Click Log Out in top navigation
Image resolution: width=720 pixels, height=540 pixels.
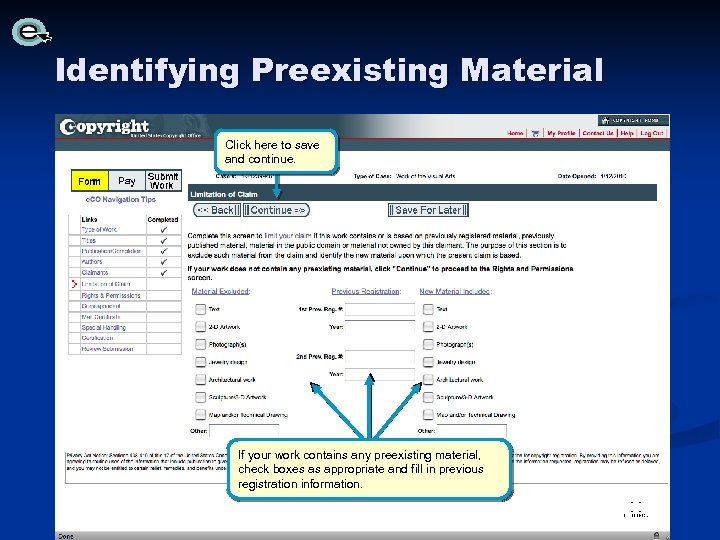click(x=652, y=133)
